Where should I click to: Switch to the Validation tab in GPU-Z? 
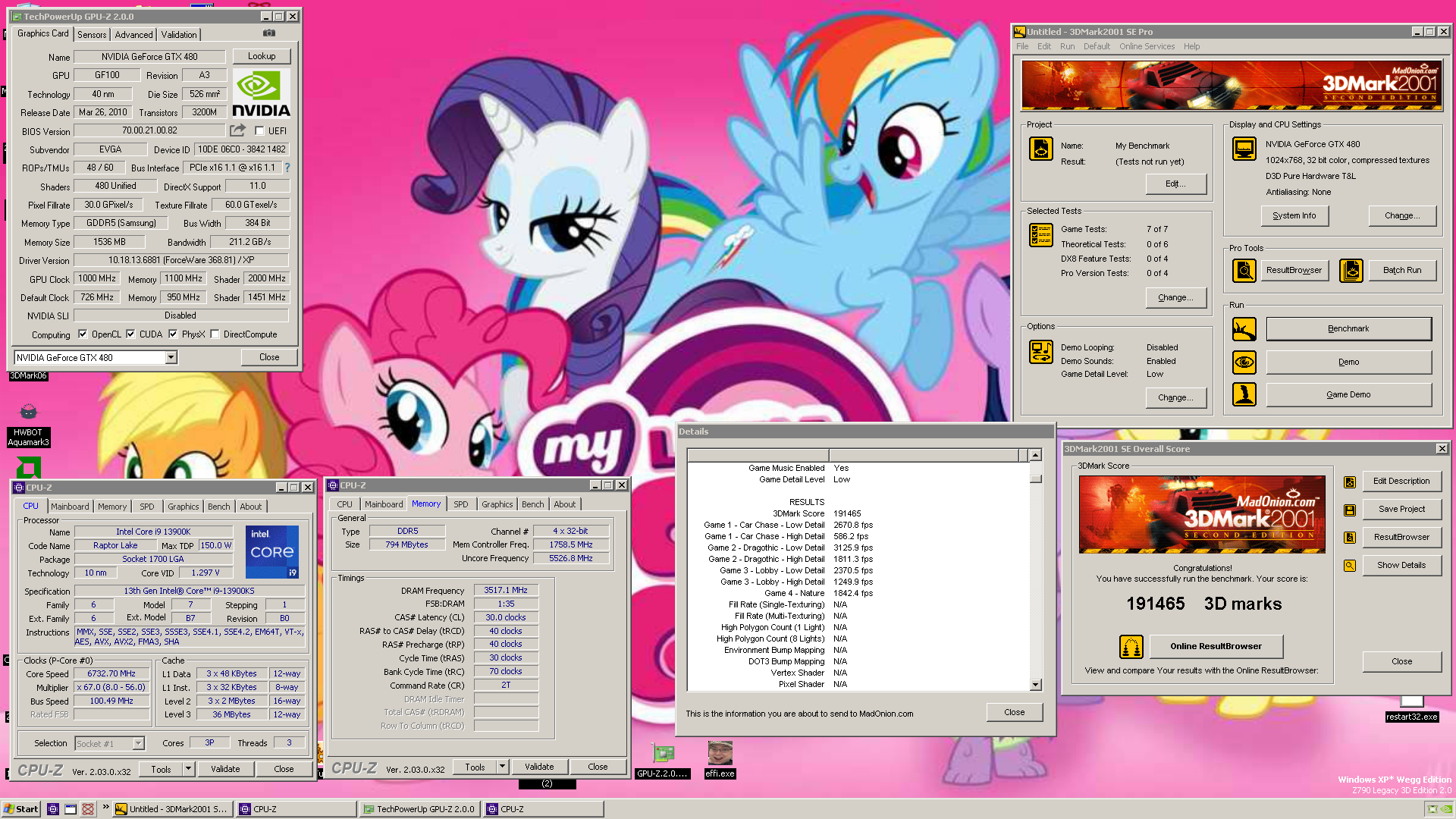click(179, 34)
